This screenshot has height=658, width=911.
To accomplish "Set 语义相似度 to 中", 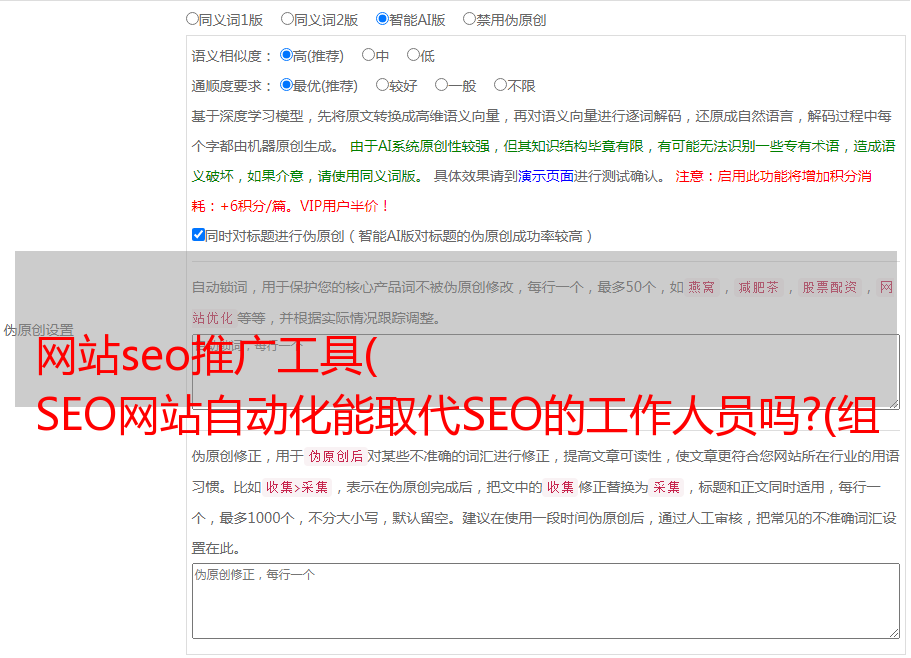I will click(368, 55).
